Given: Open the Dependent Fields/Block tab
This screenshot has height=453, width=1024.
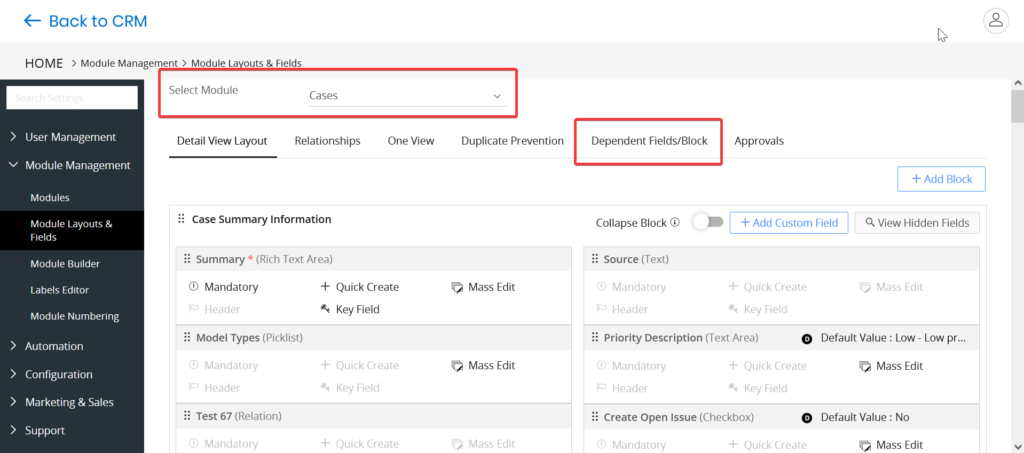Looking at the screenshot, I should click(x=649, y=140).
